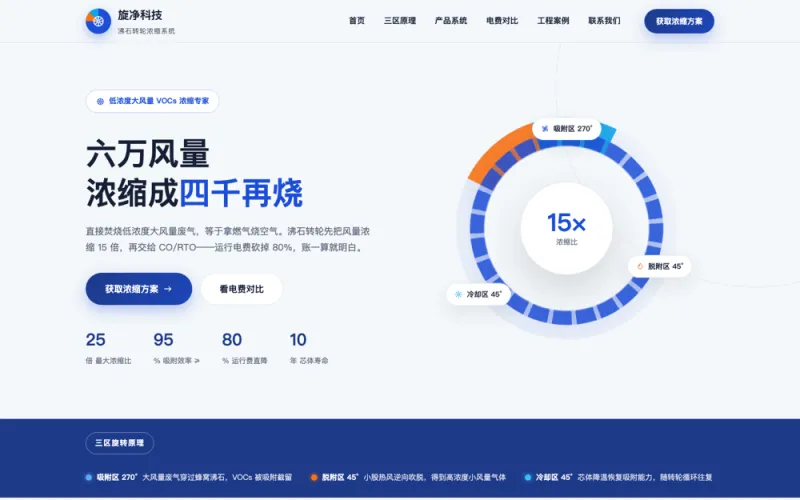This screenshot has height=500, width=800.
Task: Click the 低浓度大风量 VOCs 浓缩专家 badge
Action: tap(153, 101)
